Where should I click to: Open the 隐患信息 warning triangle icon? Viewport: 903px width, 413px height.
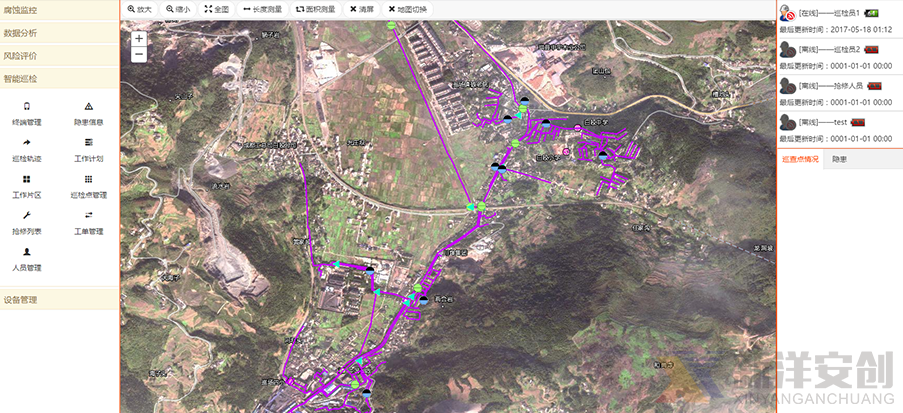pyautogui.click(x=88, y=106)
